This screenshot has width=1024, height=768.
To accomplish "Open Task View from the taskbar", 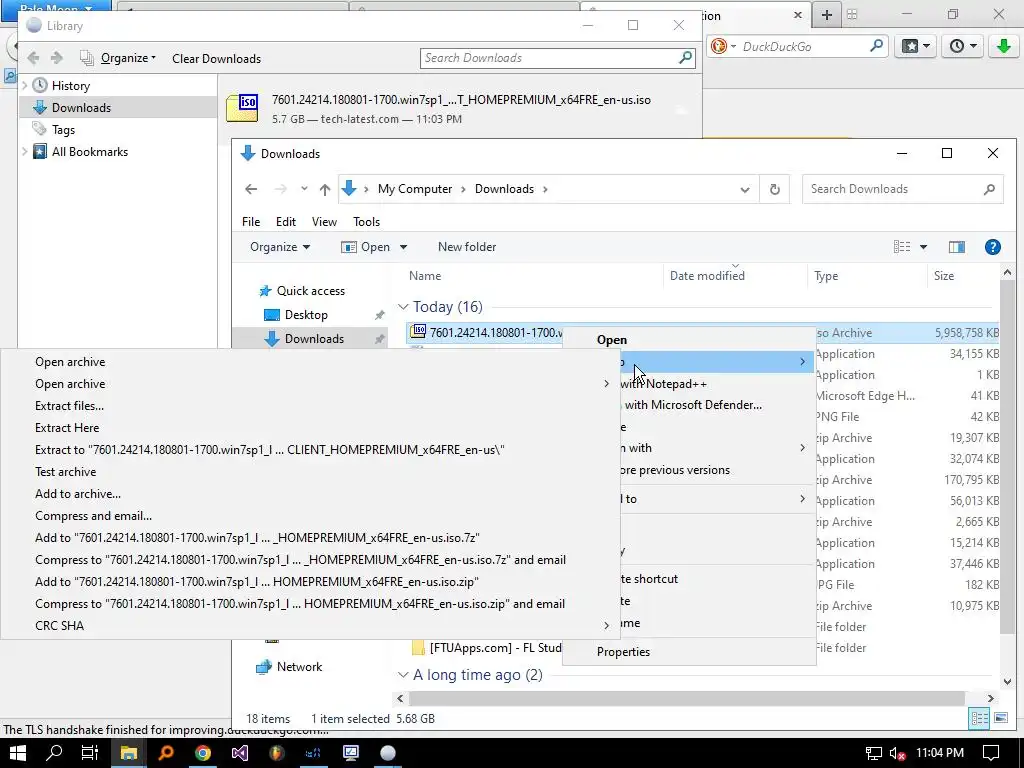I will coord(89,753).
